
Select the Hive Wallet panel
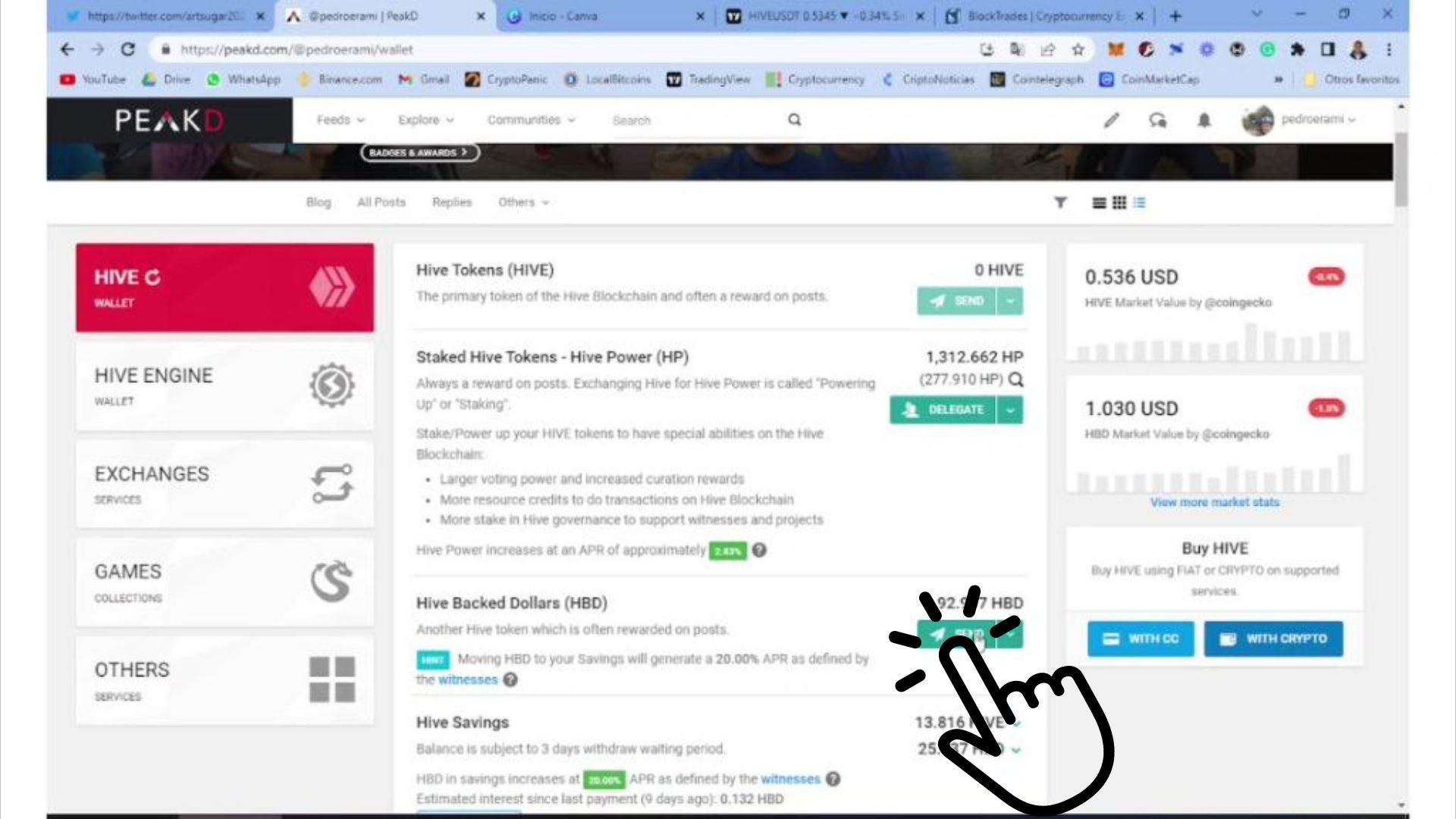pyautogui.click(x=225, y=287)
